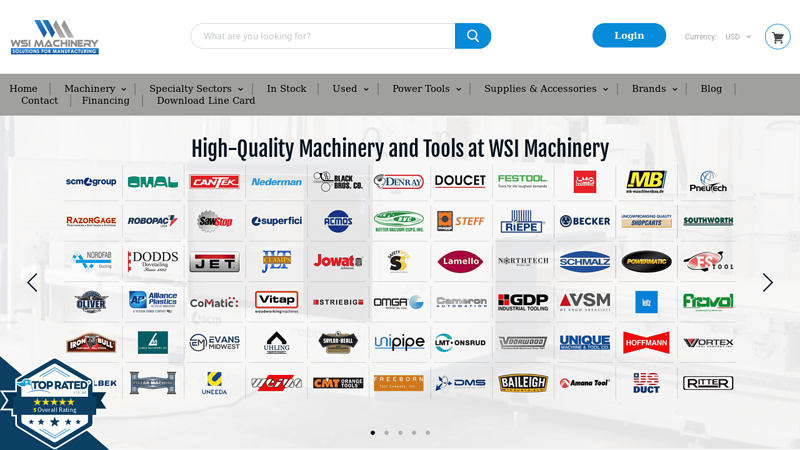Click the Login button
Image resolution: width=800 pixels, height=450 pixels.
629,35
